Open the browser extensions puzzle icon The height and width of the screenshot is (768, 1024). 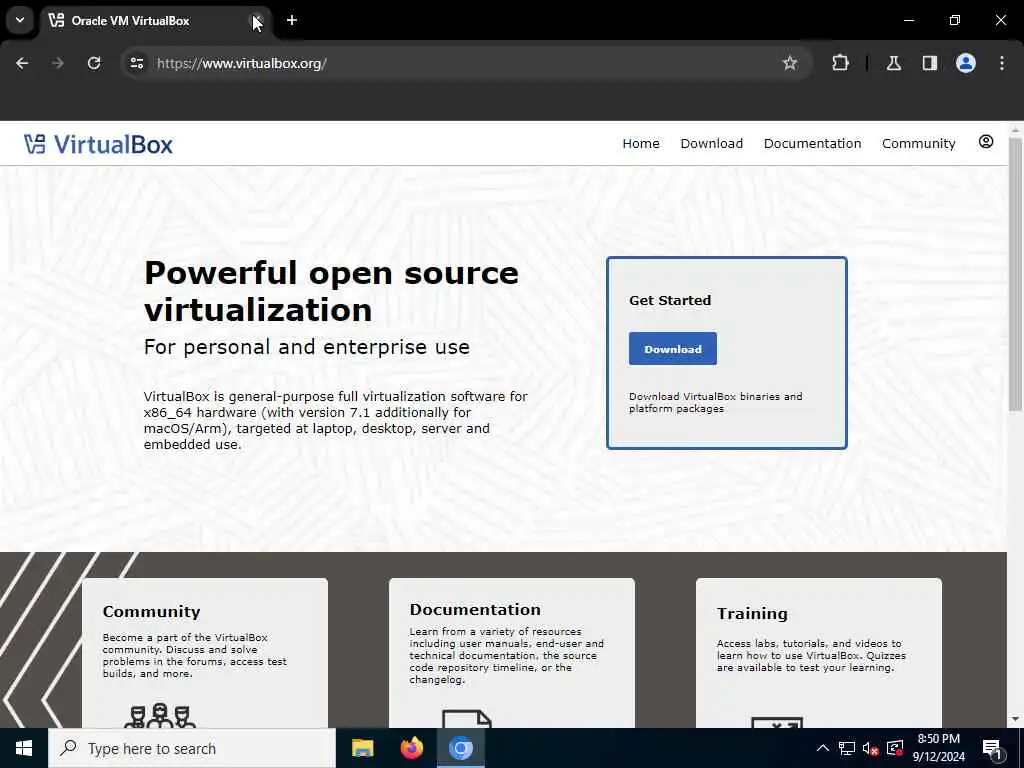[x=840, y=63]
